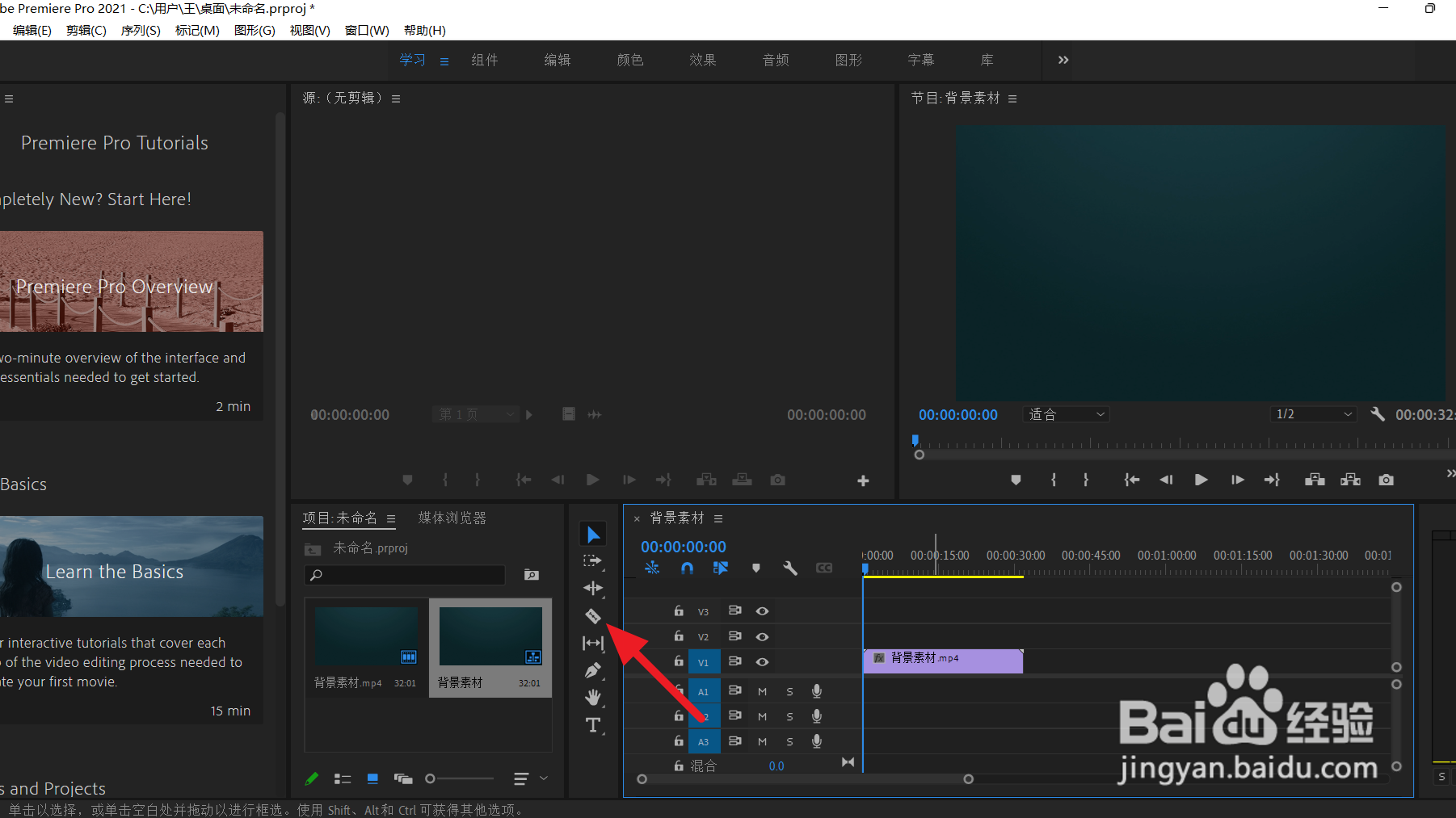Select the Razor tool
Viewport: 1456px width, 818px height.
[x=593, y=616]
